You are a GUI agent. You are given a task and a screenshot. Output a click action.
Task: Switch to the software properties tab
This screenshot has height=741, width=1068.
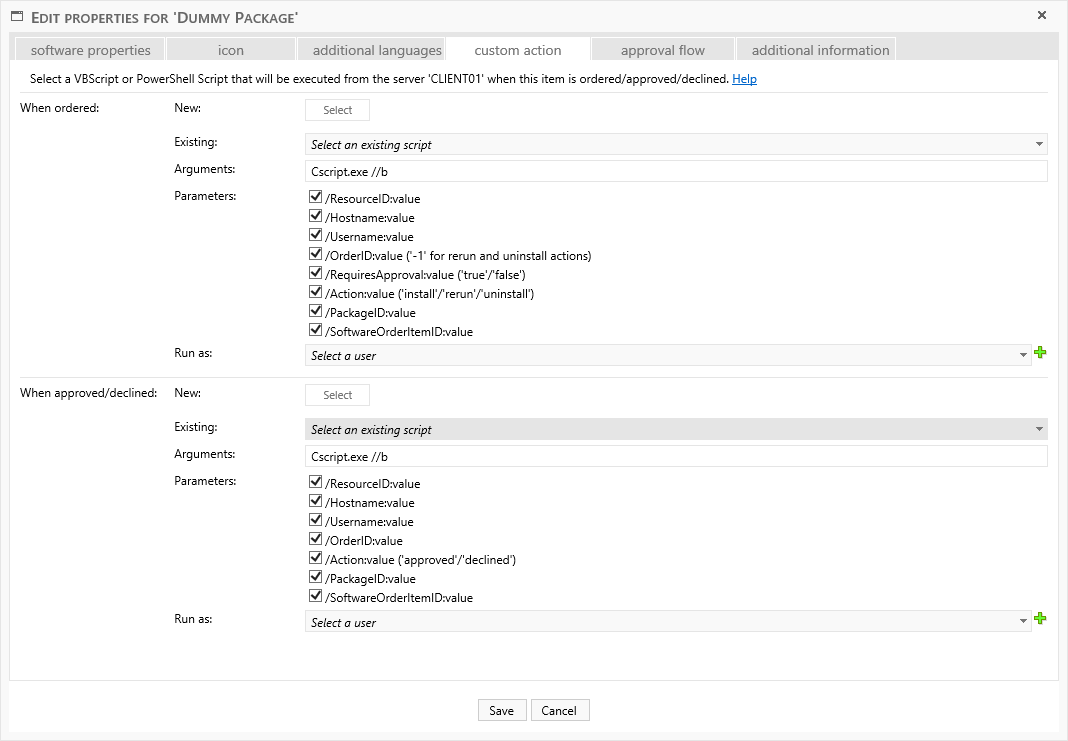click(90, 50)
